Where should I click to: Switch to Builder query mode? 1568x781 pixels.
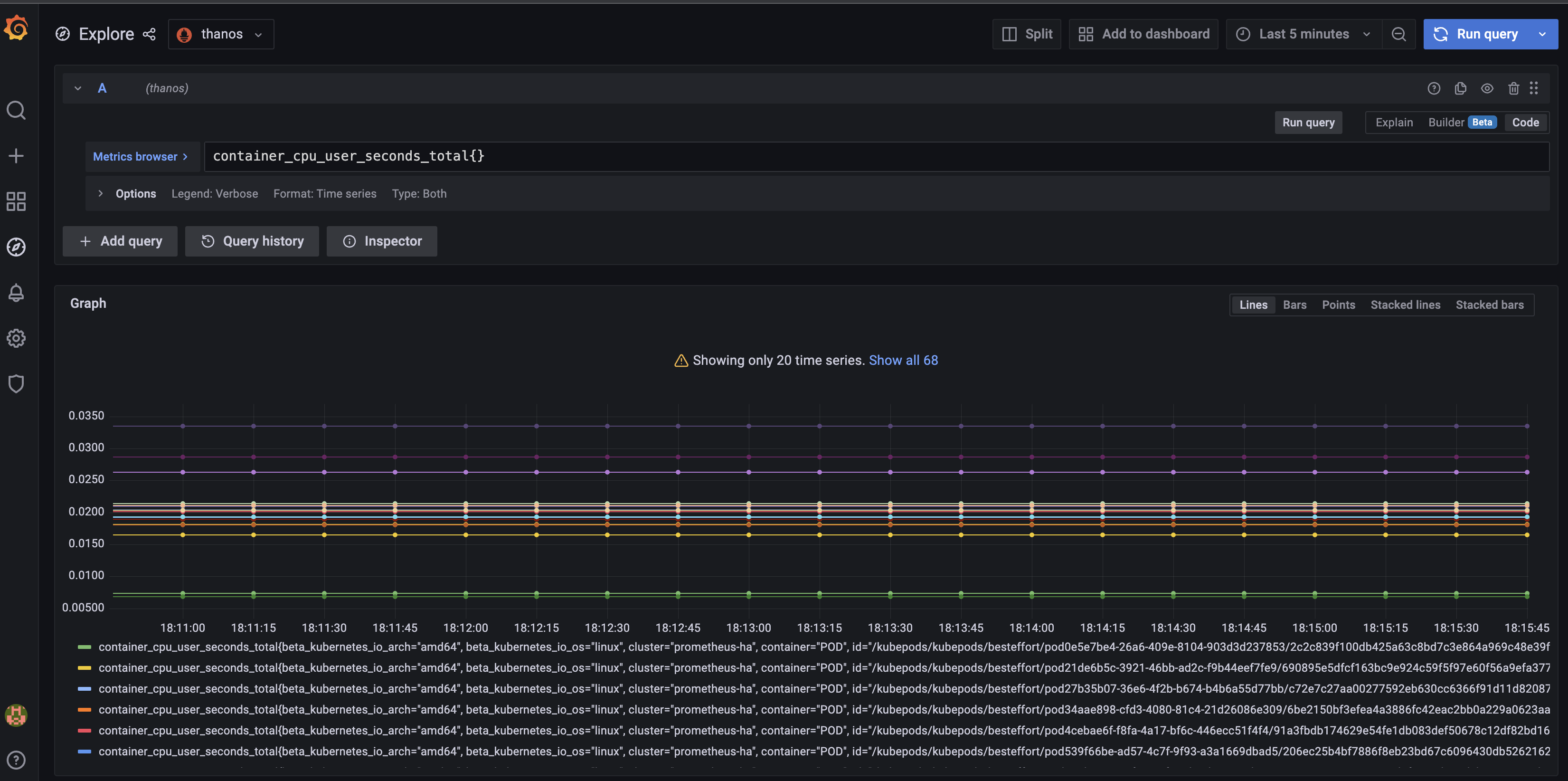point(1445,123)
